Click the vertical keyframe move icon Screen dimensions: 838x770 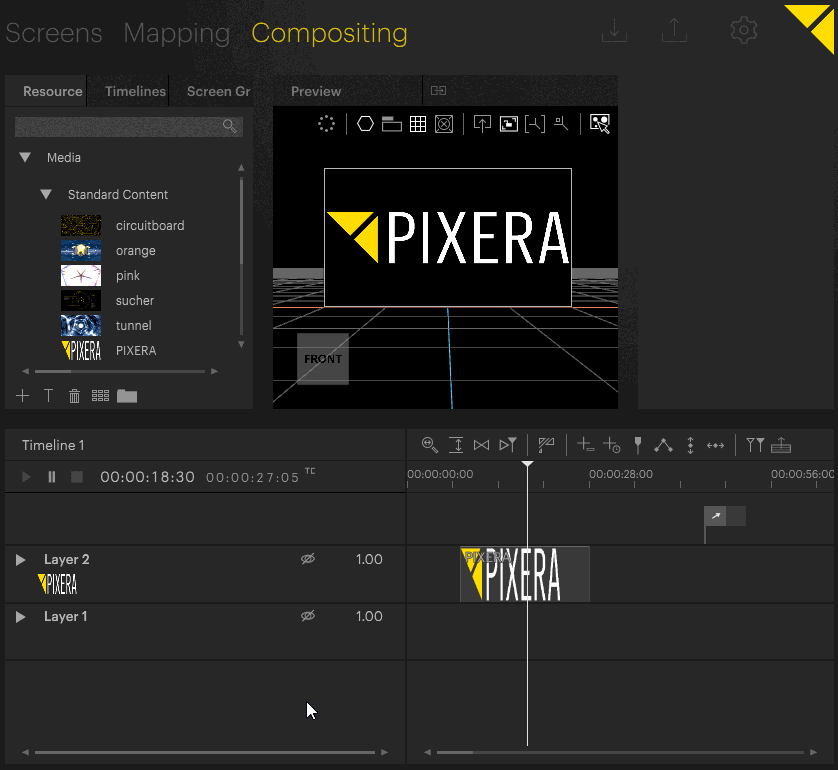(x=690, y=445)
